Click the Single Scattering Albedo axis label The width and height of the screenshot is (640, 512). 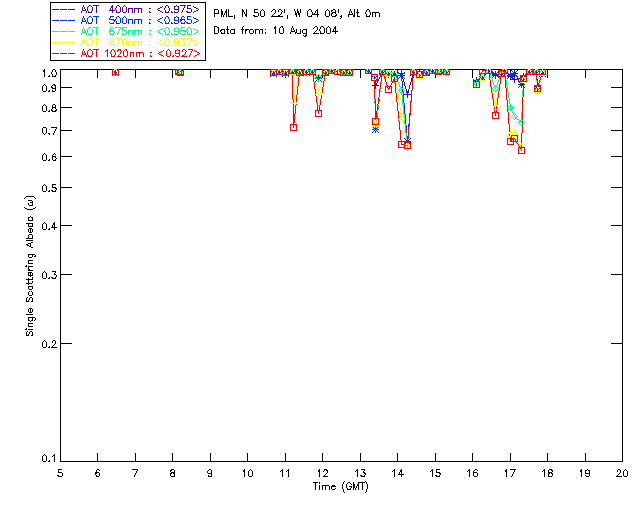30,266
